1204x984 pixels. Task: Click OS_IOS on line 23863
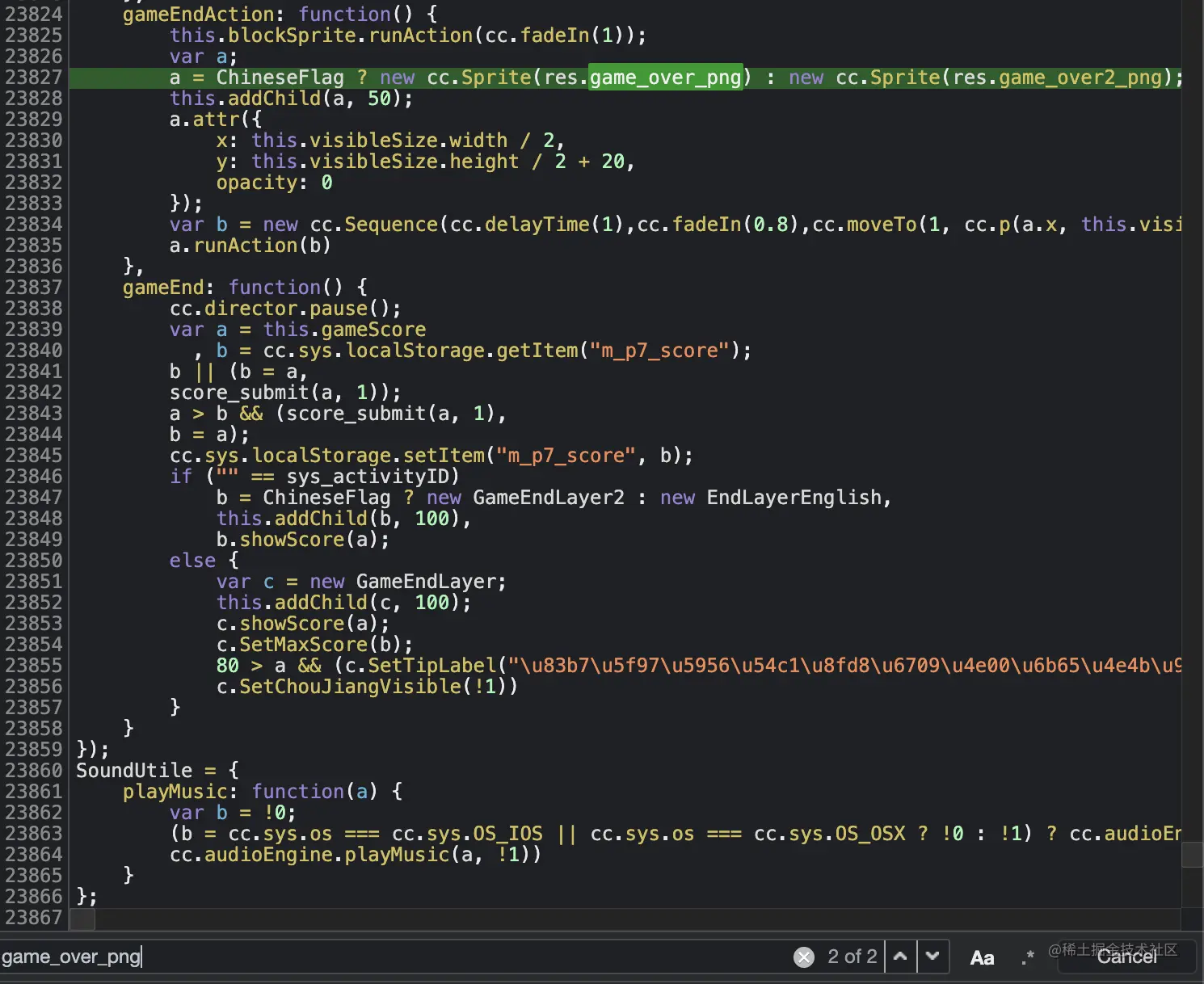point(508,834)
